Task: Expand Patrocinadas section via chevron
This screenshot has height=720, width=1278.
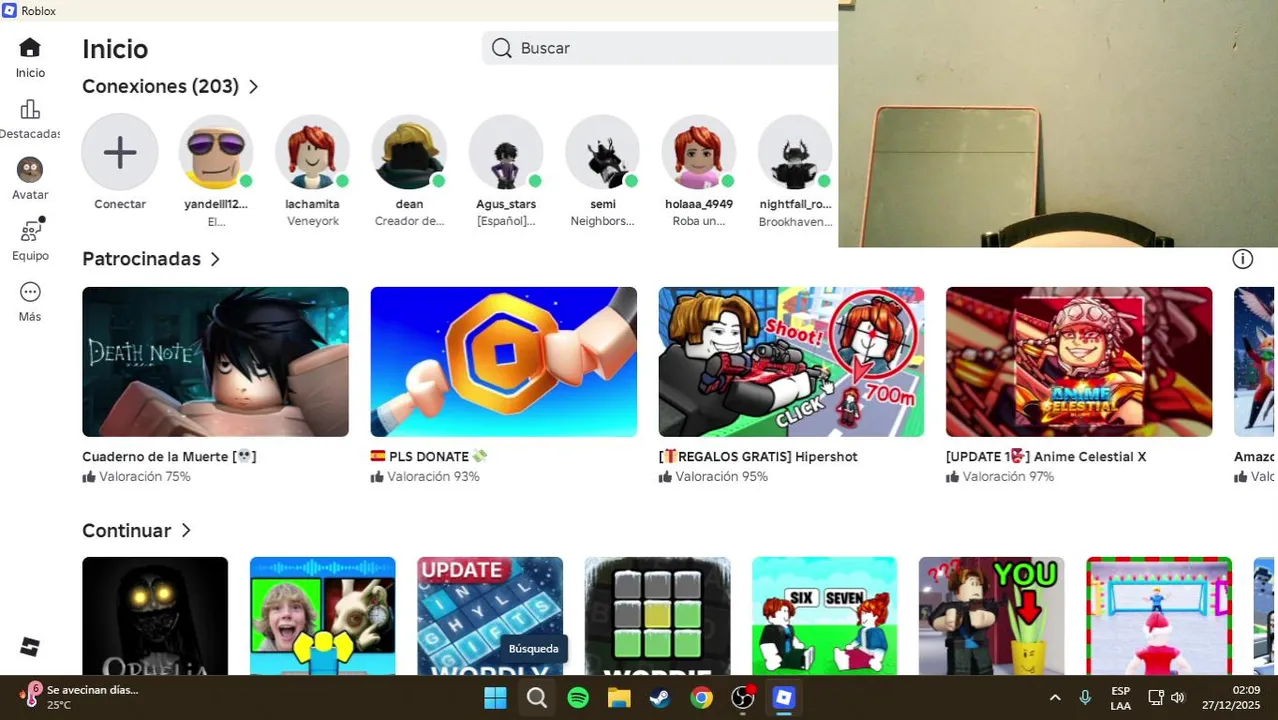Action: point(214,259)
